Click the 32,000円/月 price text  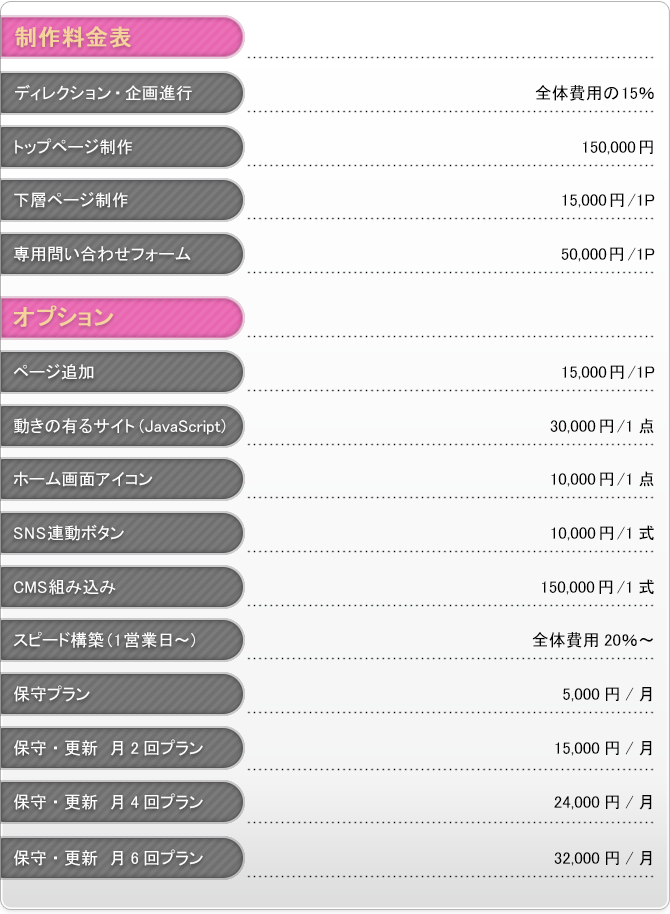coord(604,858)
